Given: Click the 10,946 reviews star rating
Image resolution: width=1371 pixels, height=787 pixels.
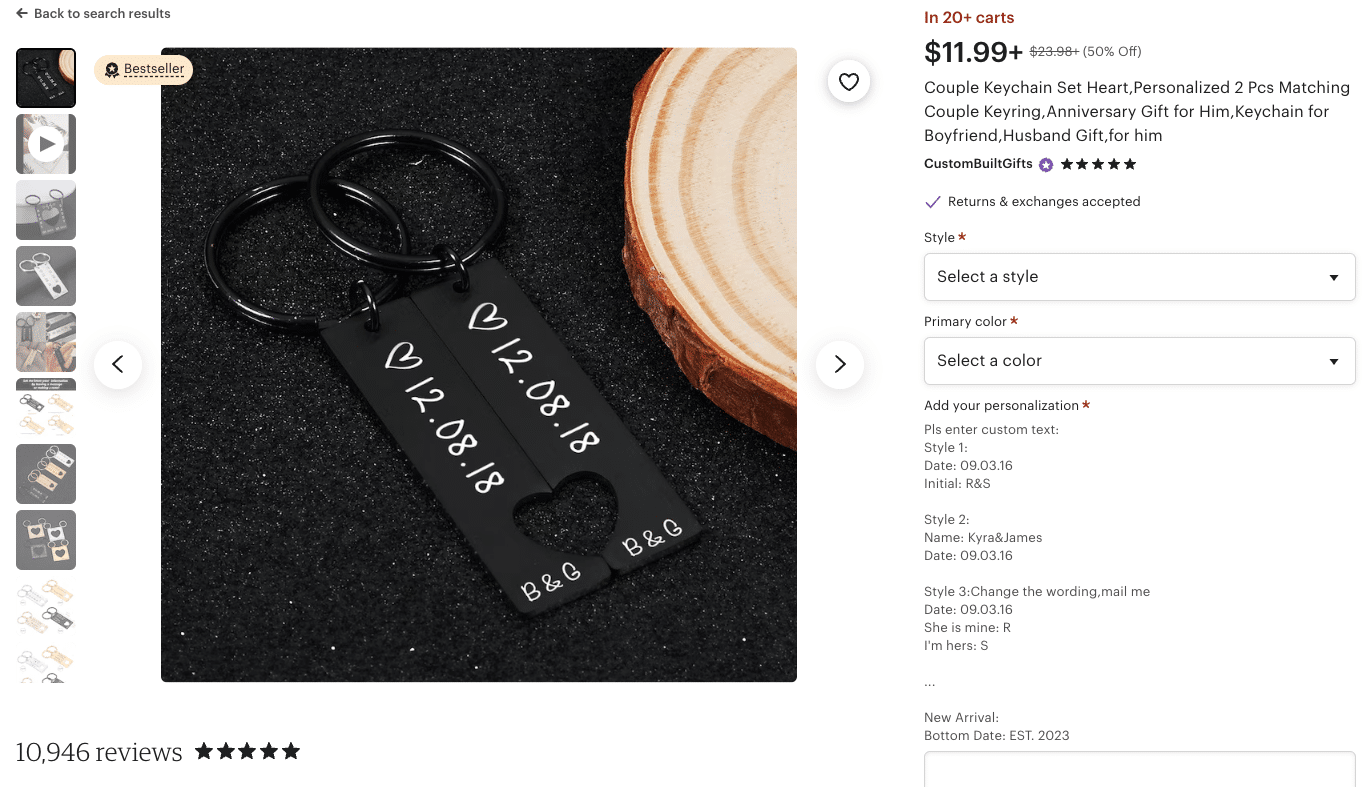Looking at the screenshot, I should (x=247, y=751).
